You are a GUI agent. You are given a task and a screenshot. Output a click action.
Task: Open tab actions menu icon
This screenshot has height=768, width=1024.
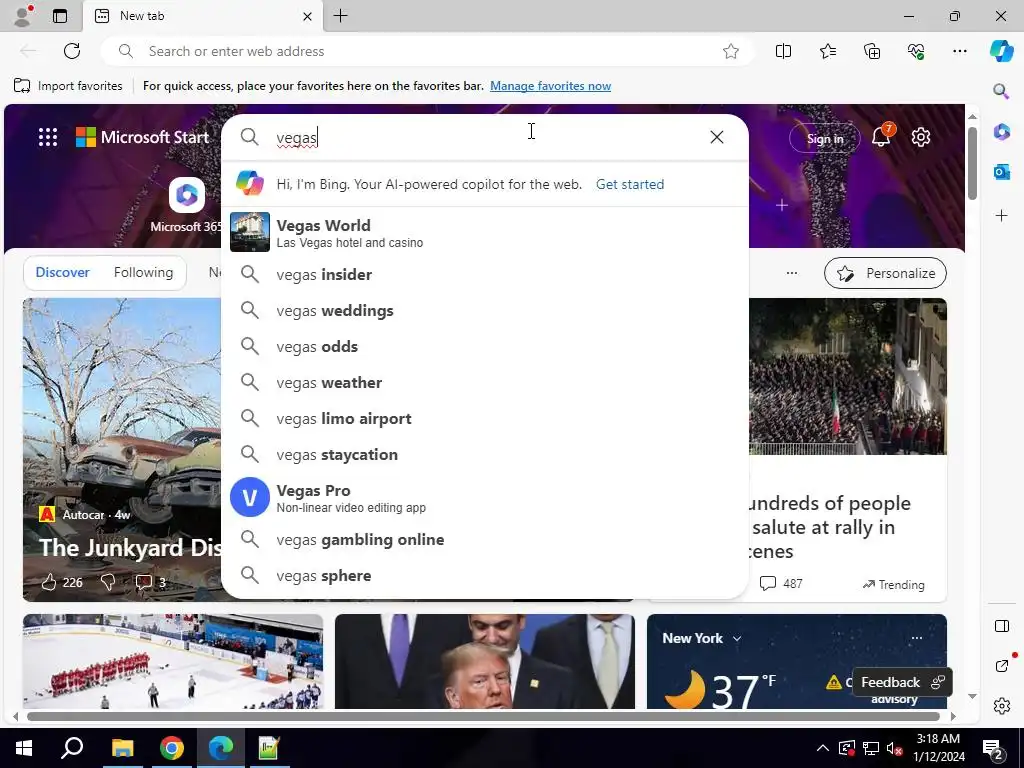pyautogui.click(x=60, y=16)
